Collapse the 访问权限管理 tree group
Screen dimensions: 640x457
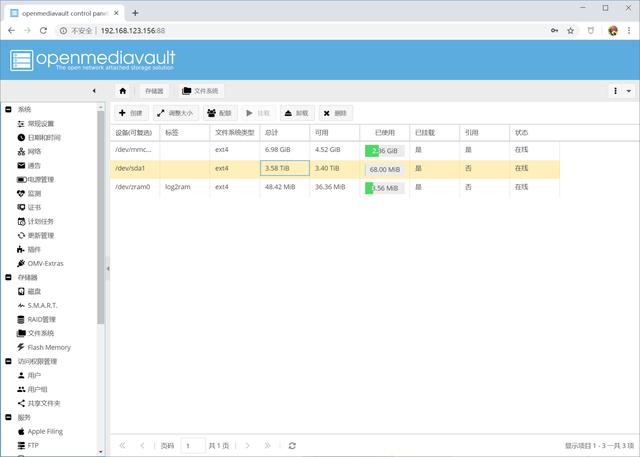tap(8, 362)
